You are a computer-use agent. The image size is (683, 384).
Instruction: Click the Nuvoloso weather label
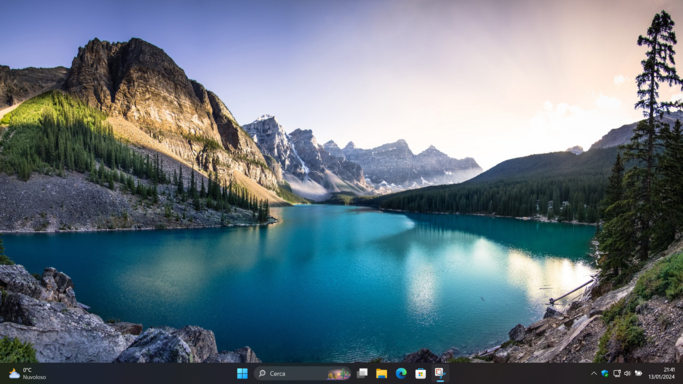34,377
